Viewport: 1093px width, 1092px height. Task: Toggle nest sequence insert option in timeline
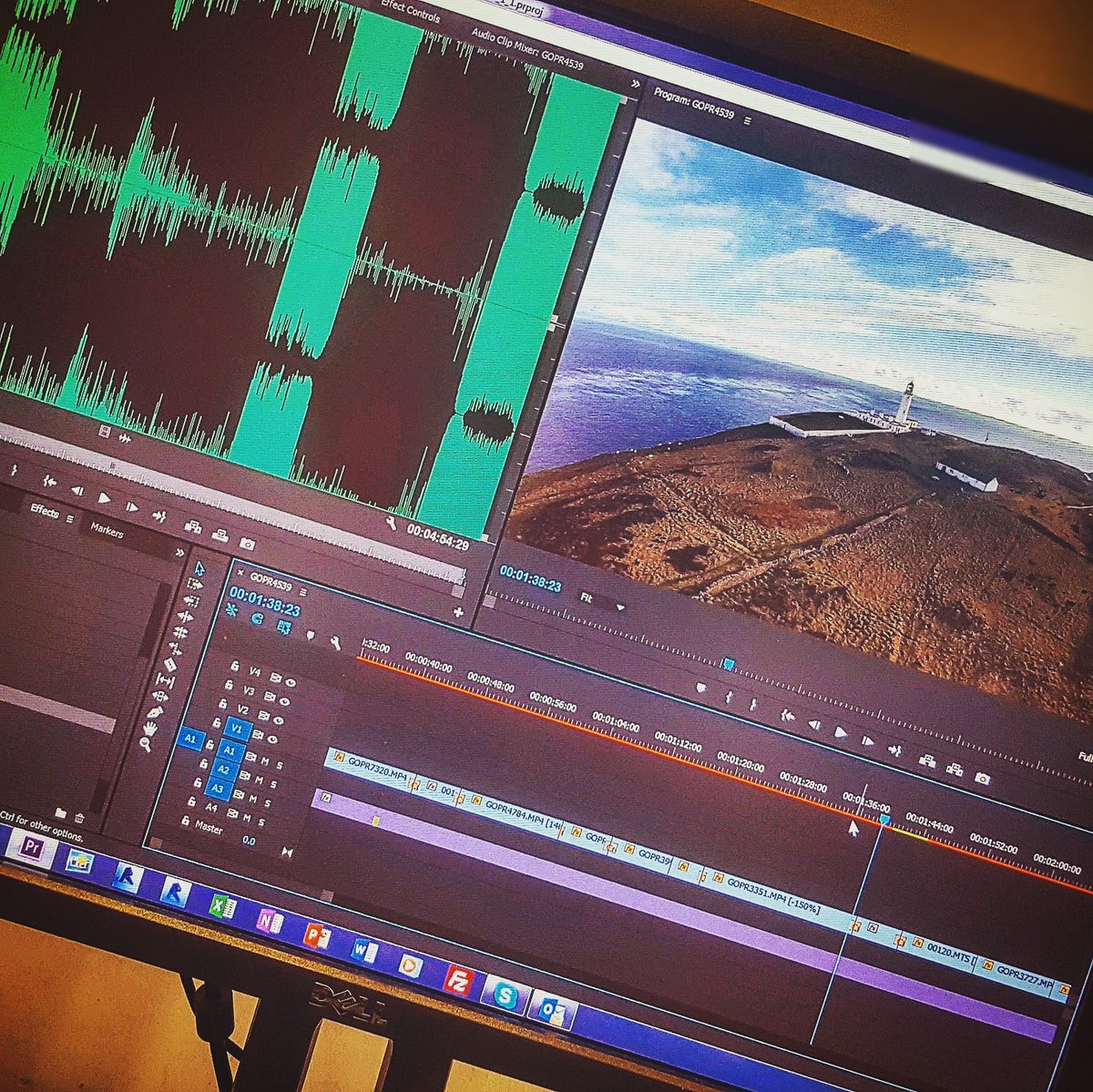click(231, 610)
